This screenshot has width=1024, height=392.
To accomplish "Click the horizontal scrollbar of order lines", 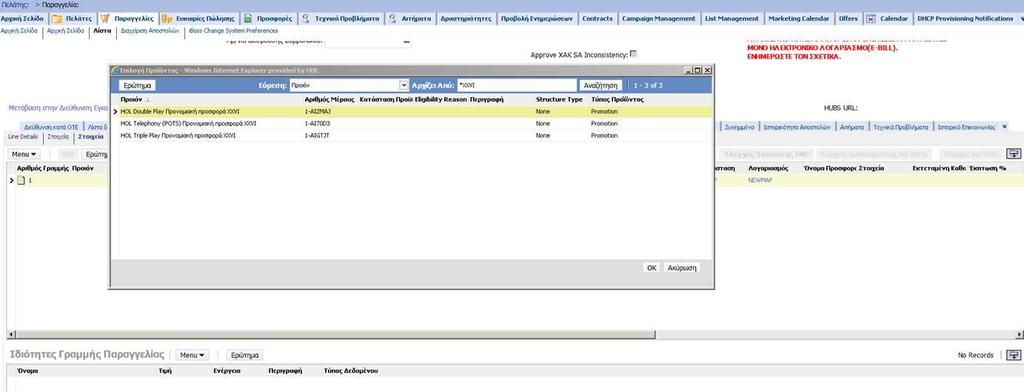I will click(336, 335).
